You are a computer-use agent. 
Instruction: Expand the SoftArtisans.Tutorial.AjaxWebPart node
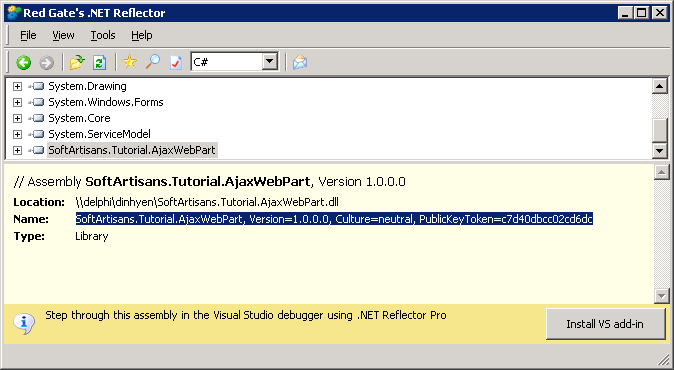(x=17, y=150)
